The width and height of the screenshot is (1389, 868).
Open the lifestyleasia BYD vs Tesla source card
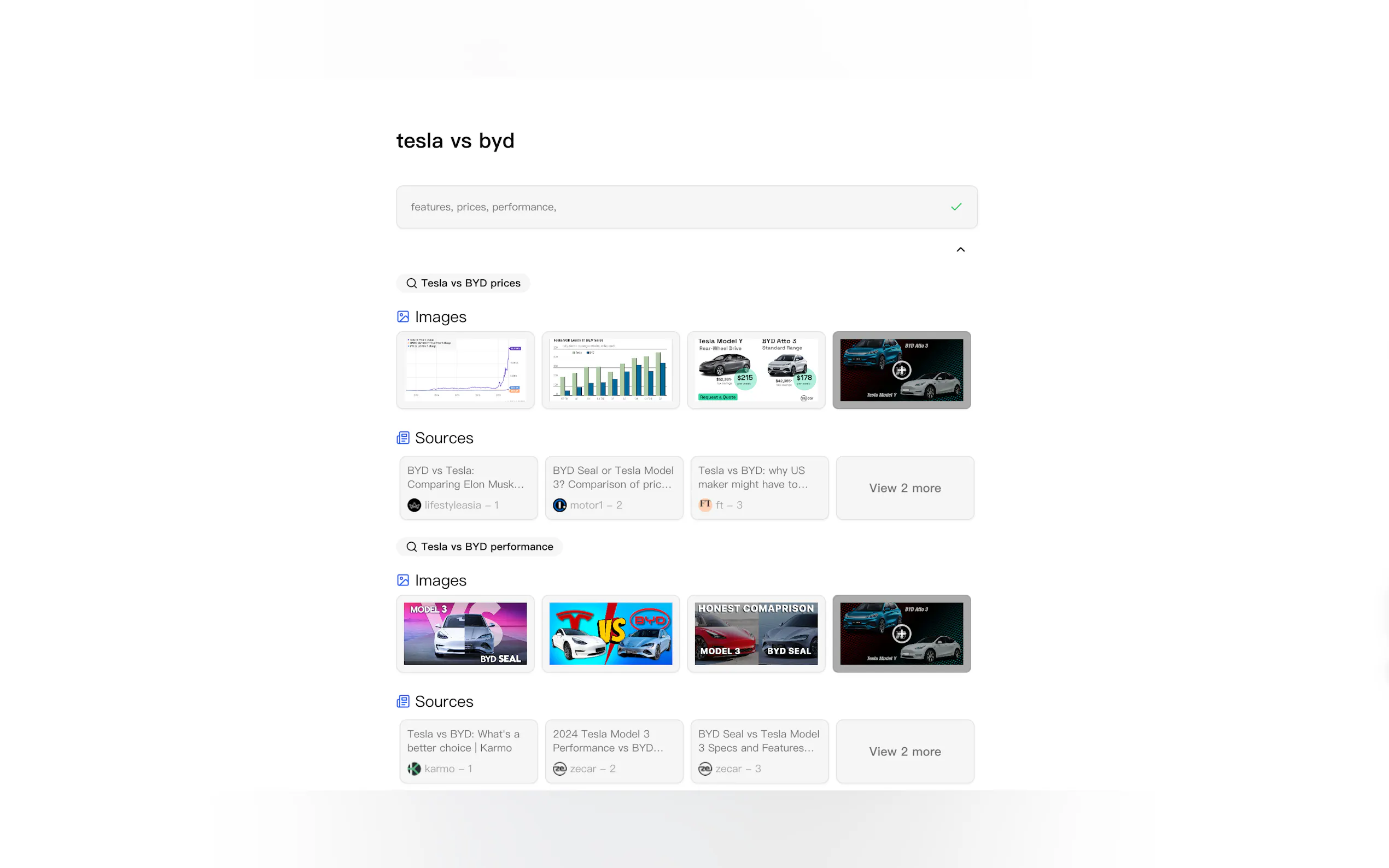[x=469, y=488]
